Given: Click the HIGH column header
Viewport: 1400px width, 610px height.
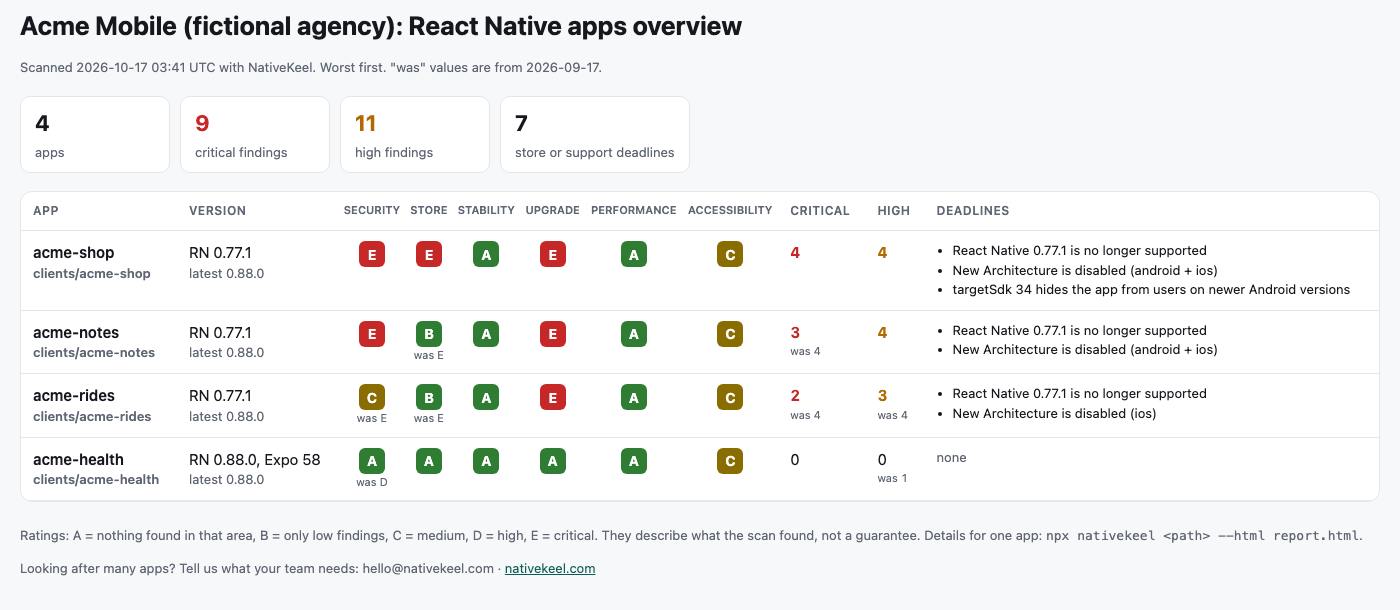Looking at the screenshot, I should [x=894, y=211].
